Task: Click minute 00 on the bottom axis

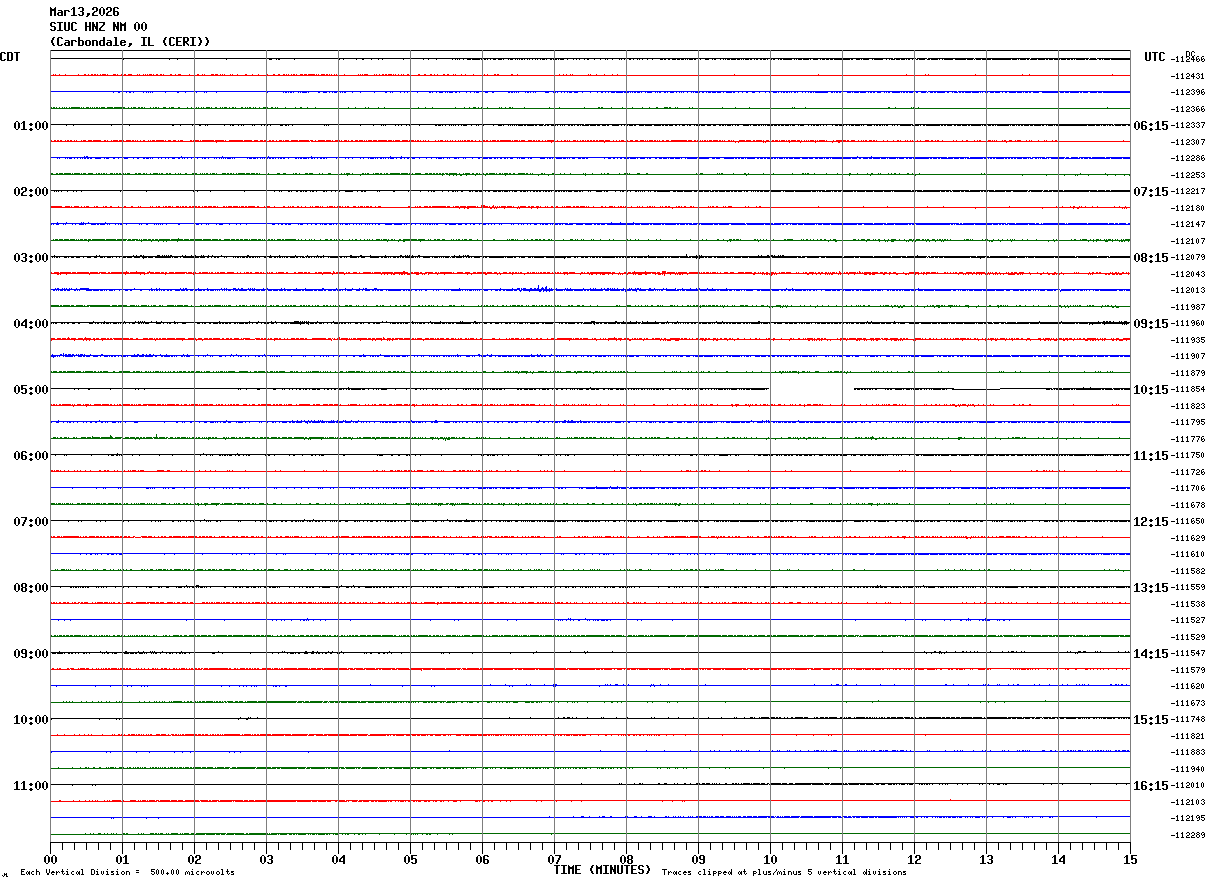Action: [x=51, y=859]
